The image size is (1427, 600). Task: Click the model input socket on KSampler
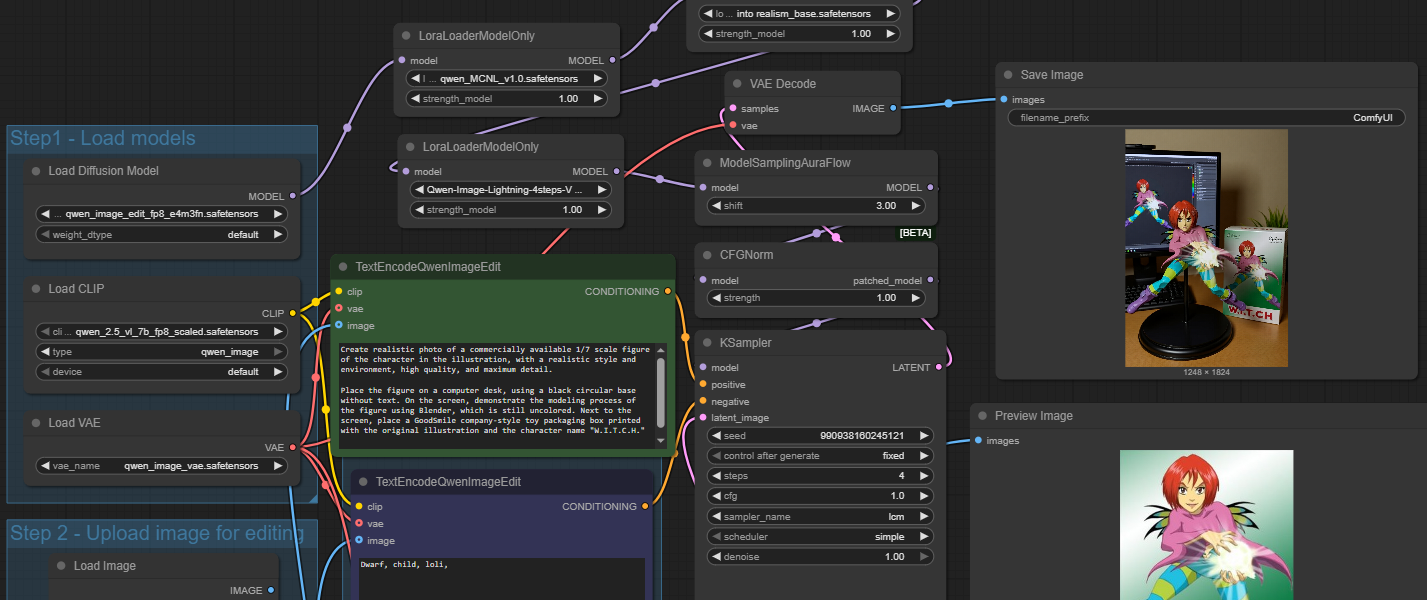tap(703, 368)
